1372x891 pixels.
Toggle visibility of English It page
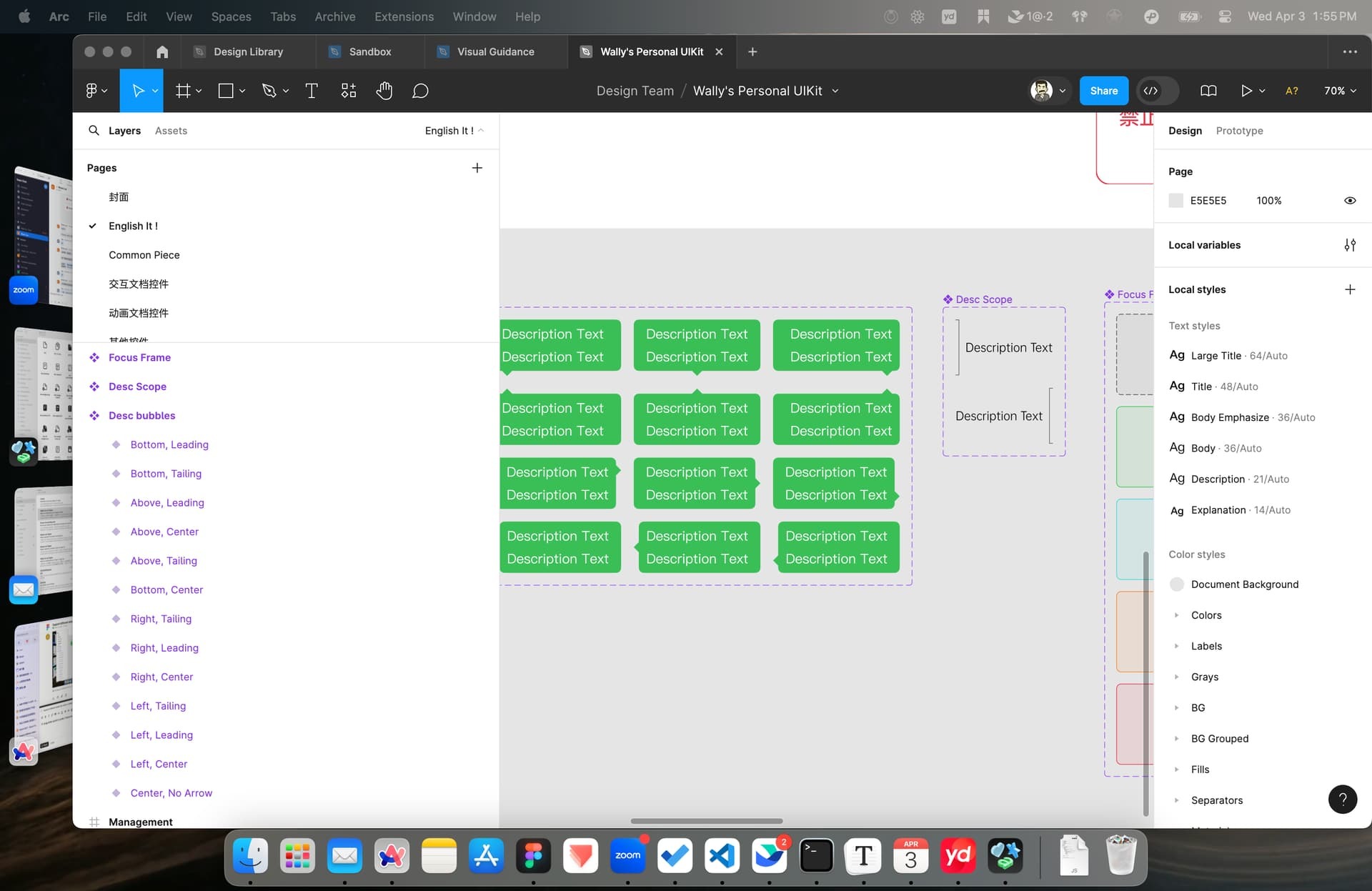click(93, 226)
